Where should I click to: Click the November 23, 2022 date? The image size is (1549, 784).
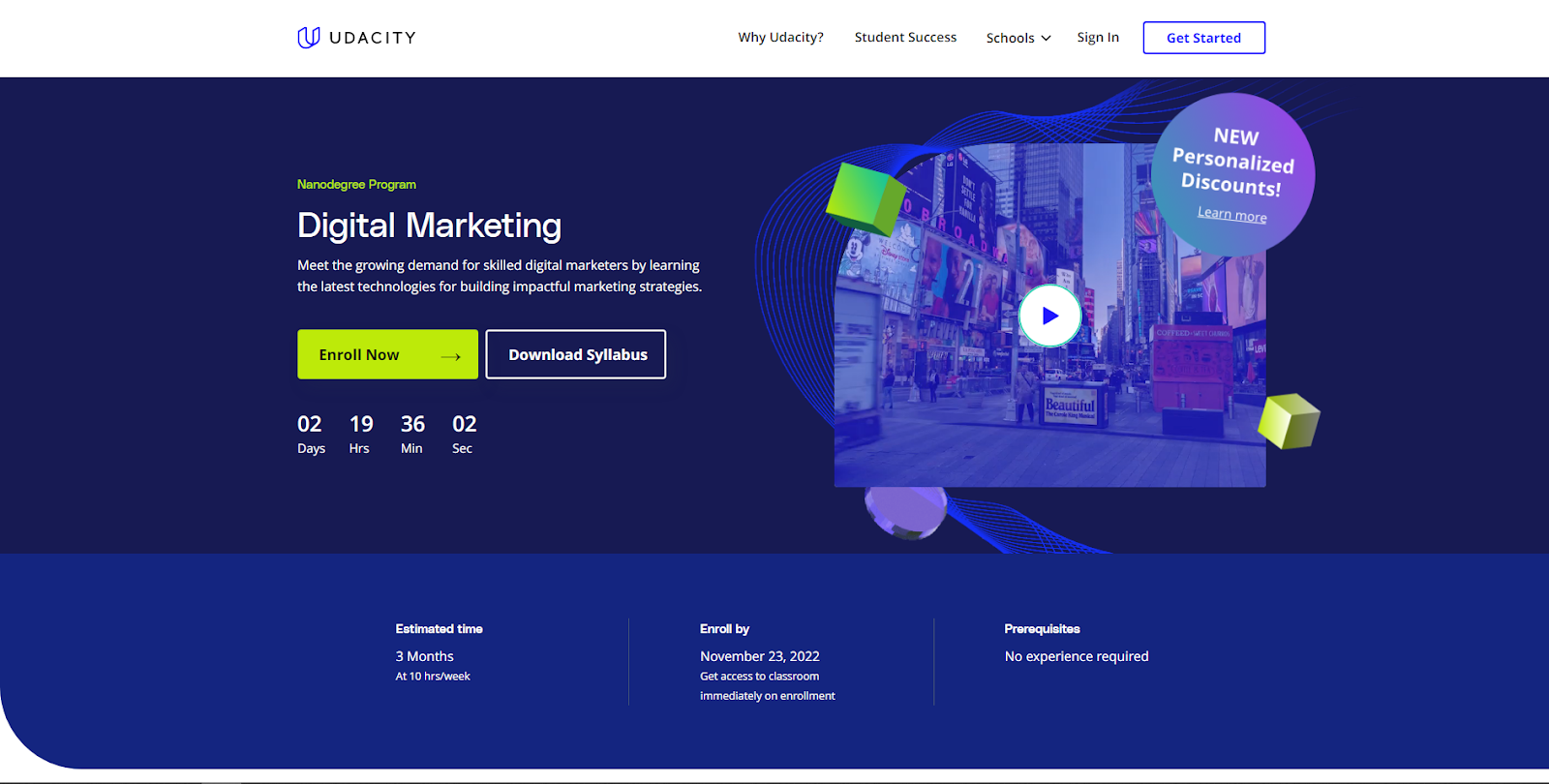click(760, 656)
